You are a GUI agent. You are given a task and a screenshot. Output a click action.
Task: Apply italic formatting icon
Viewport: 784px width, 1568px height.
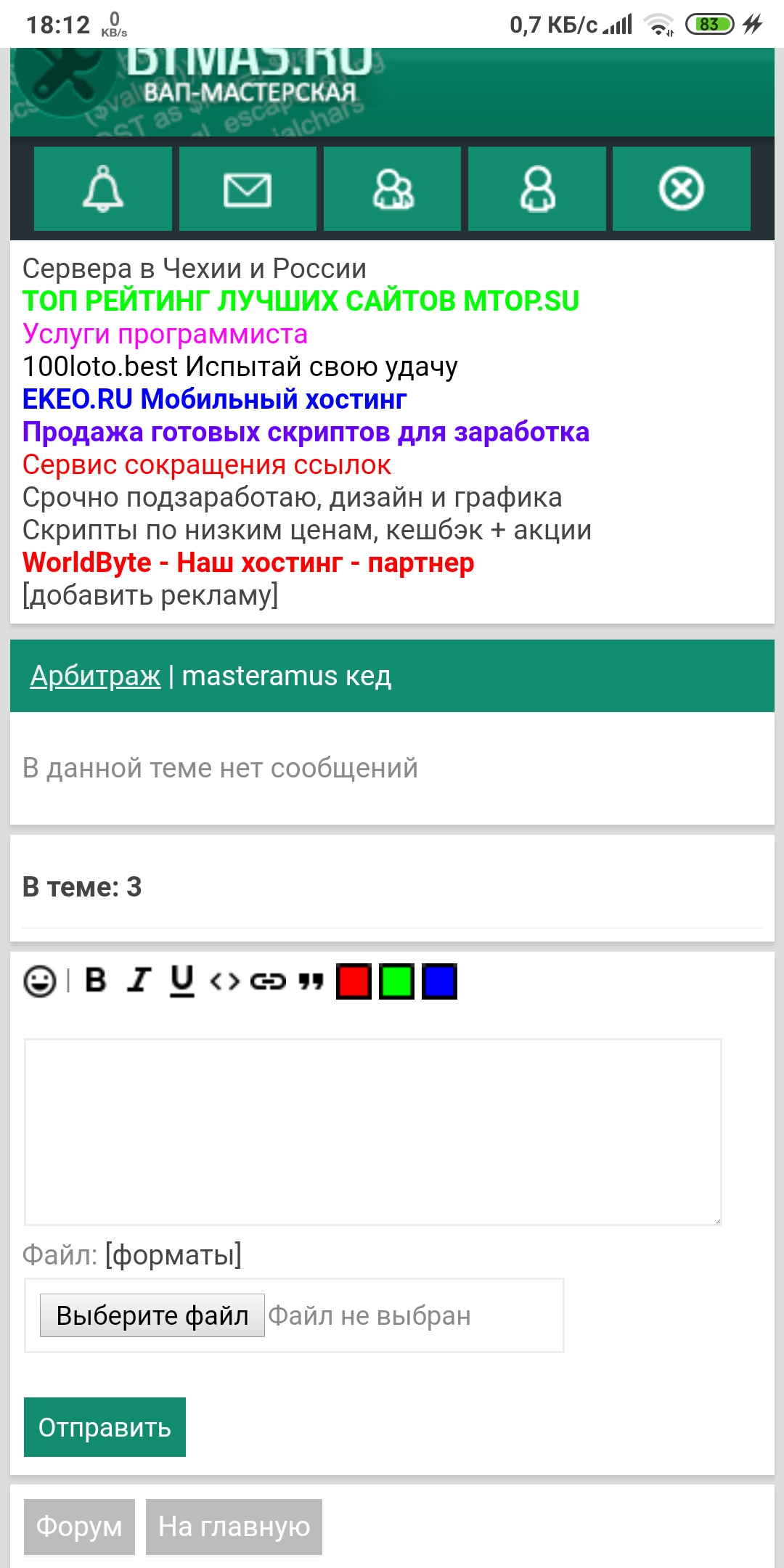click(139, 981)
